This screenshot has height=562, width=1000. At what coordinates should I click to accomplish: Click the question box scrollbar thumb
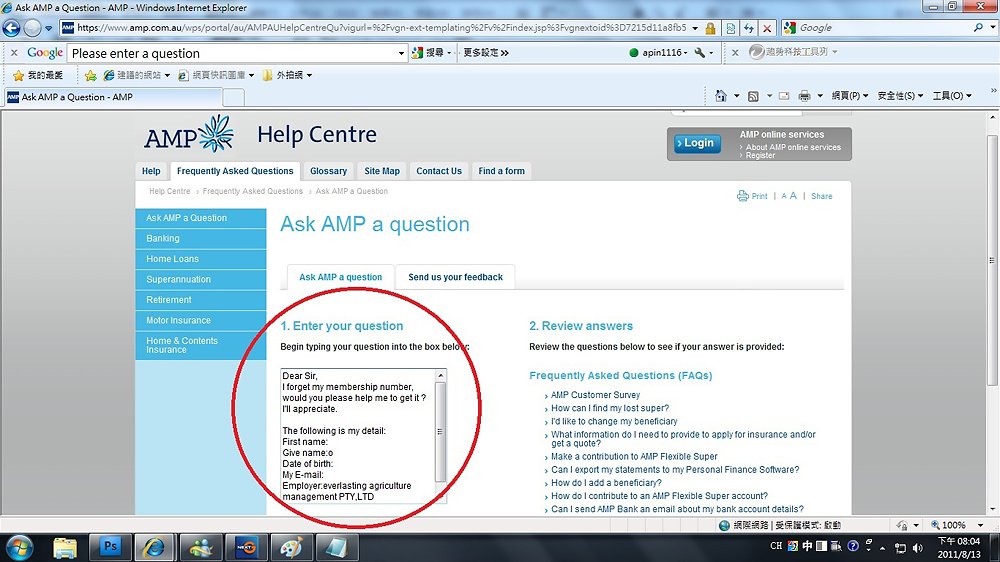tap(440, 431)
